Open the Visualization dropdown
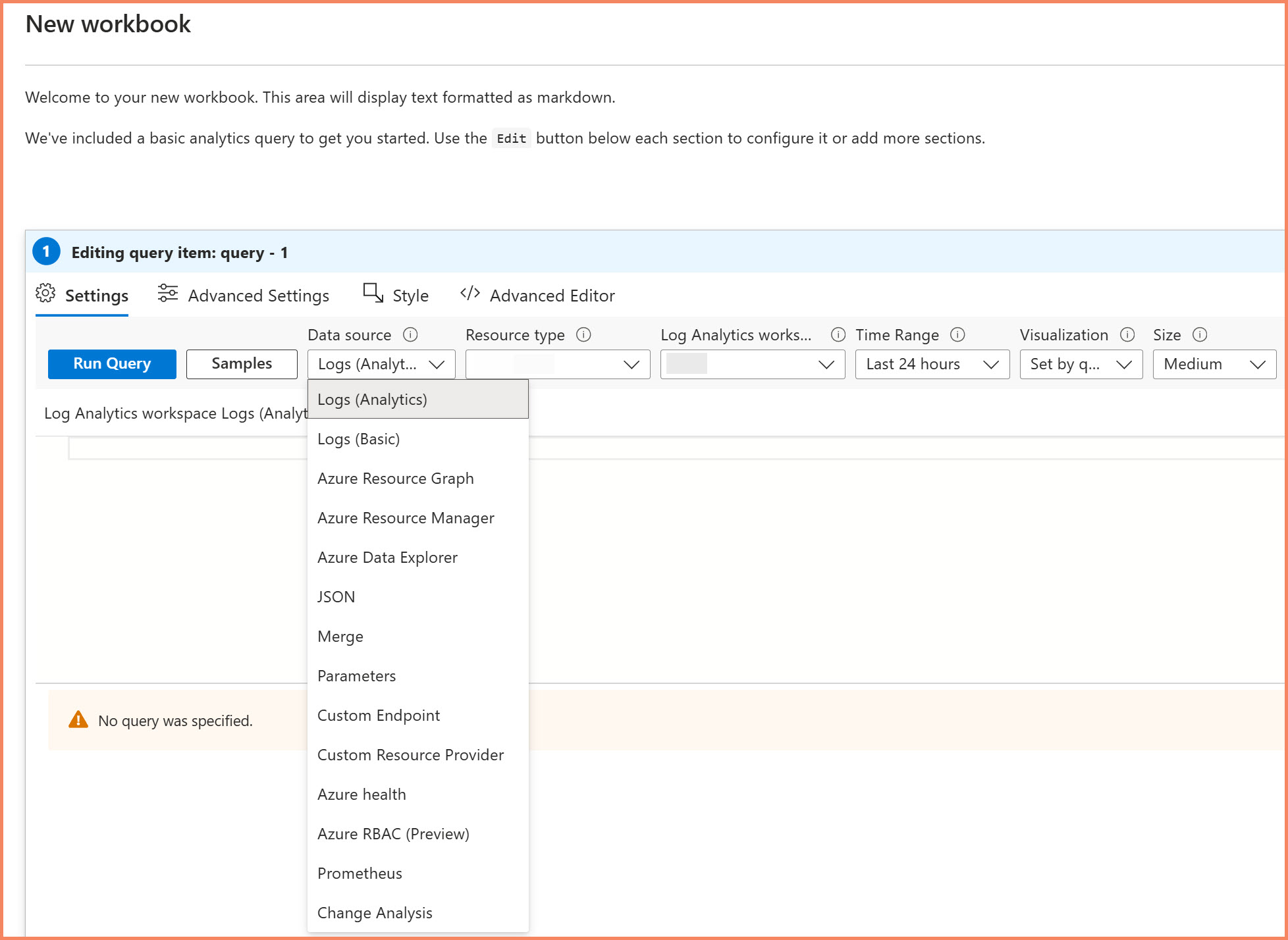The image size is (1288, 940). tap(1081, 364)
